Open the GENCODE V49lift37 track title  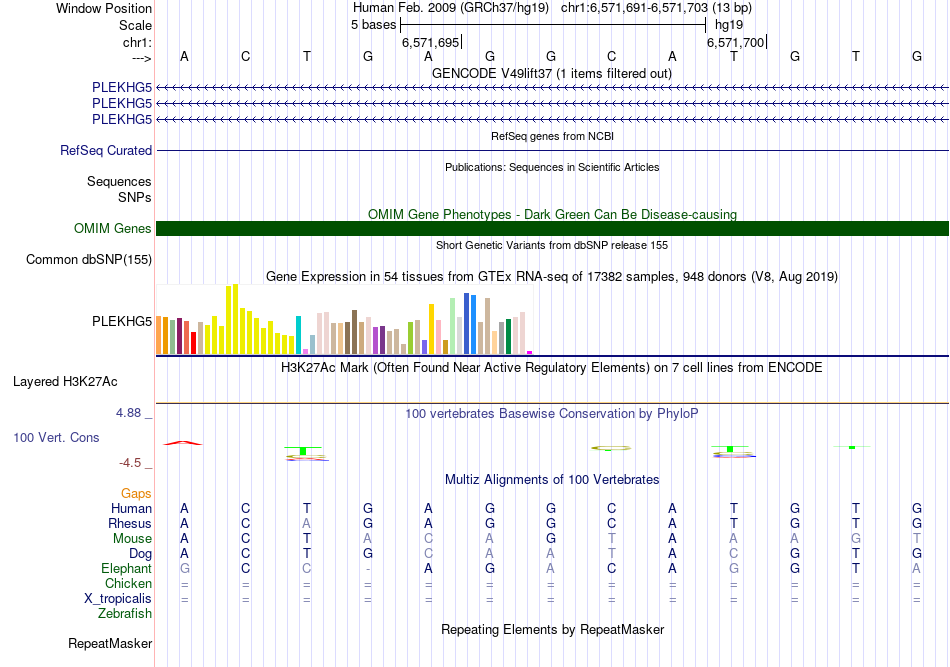click(552, 73)
